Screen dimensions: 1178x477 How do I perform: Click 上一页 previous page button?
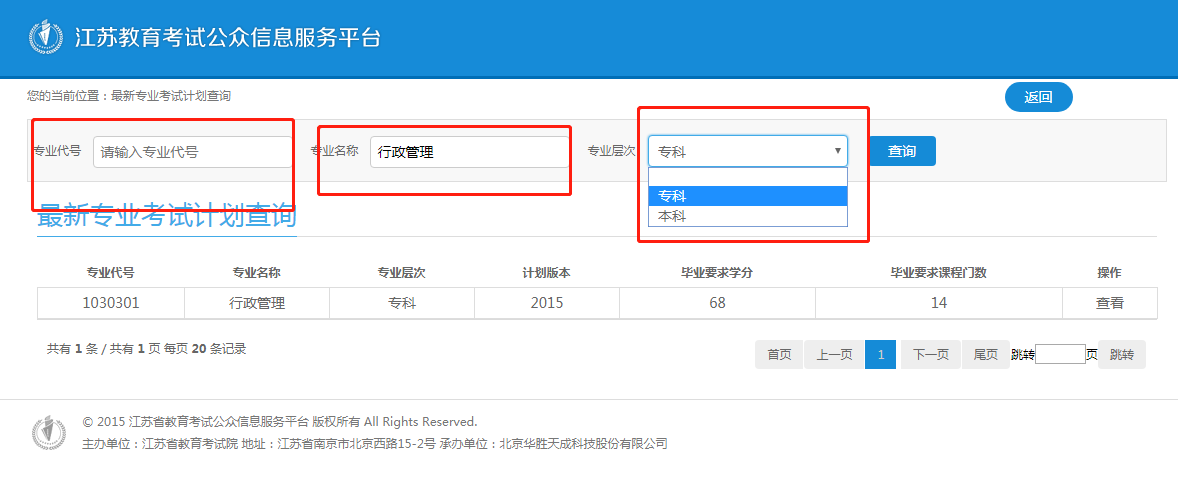(835, 355)
